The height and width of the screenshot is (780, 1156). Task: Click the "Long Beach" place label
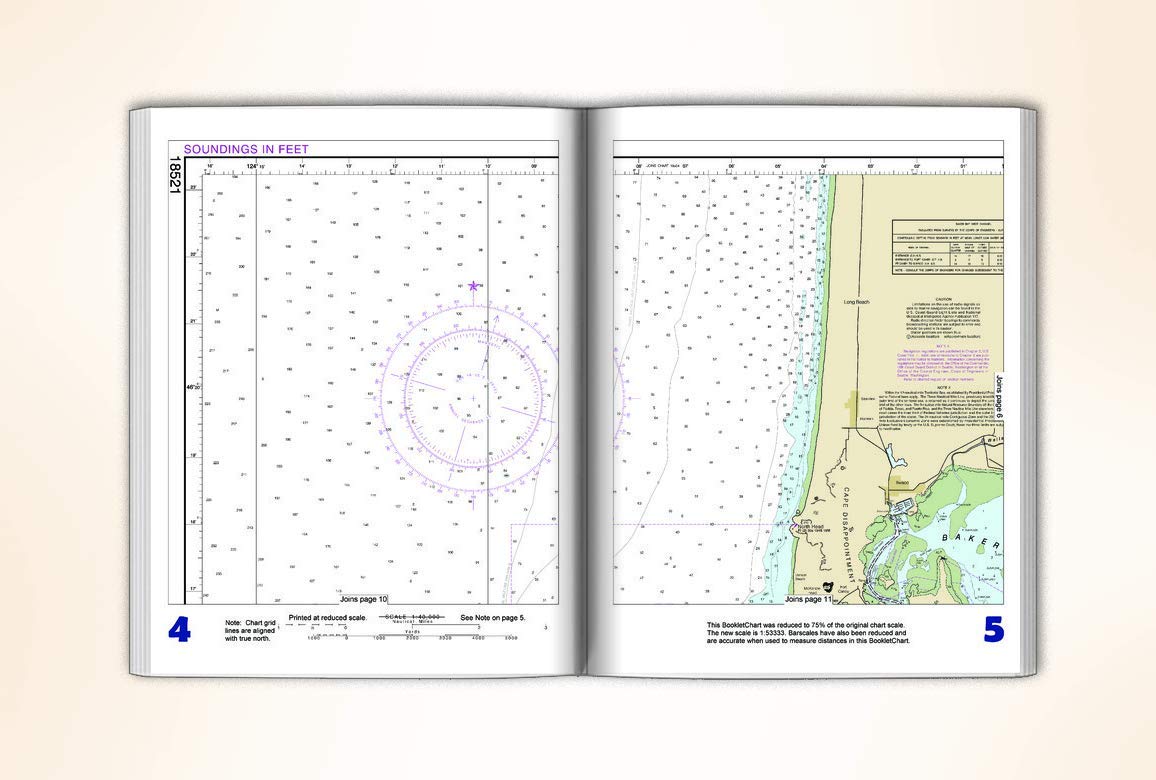(x=857, y=302)
